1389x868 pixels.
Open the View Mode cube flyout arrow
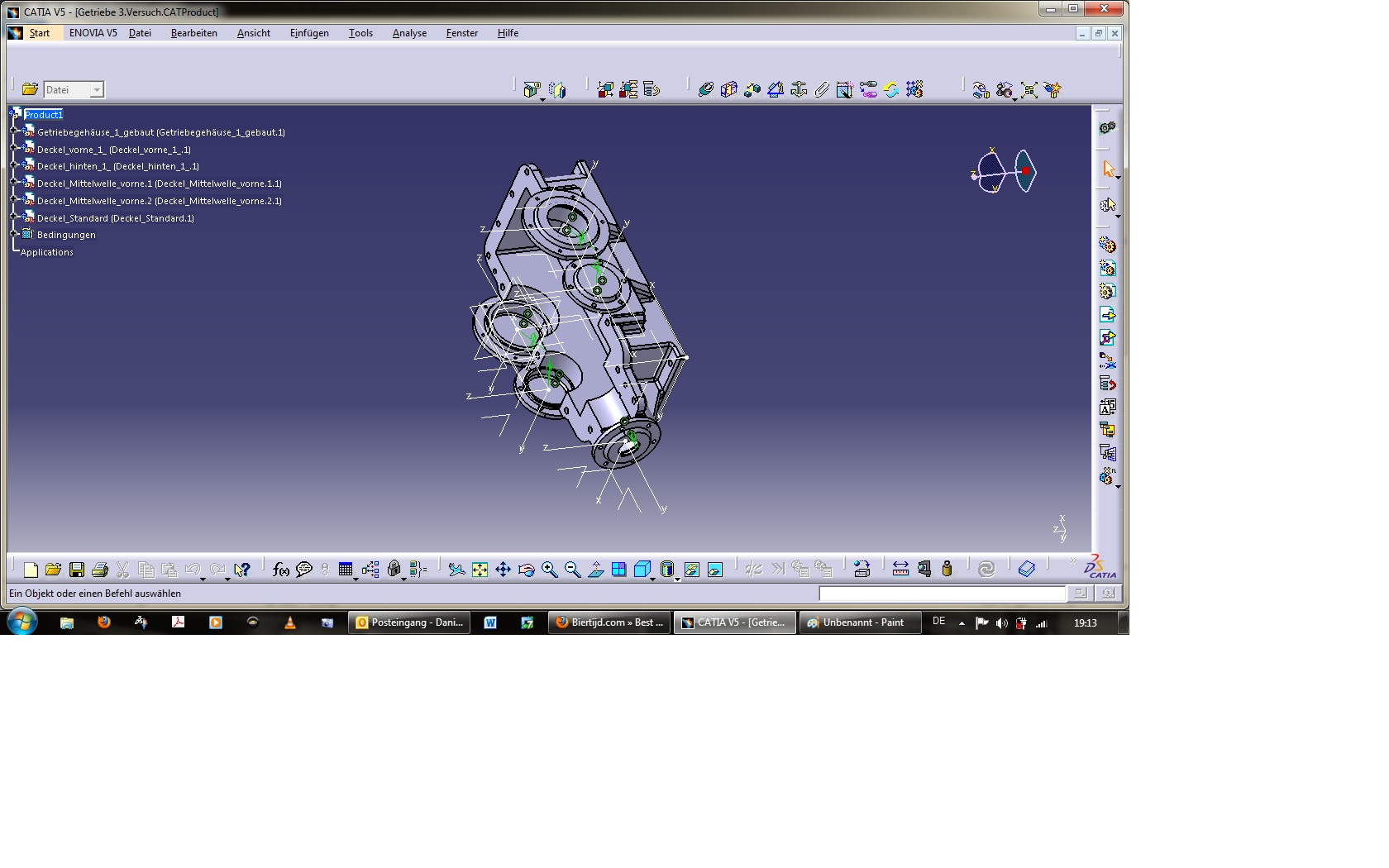point(653,578)
